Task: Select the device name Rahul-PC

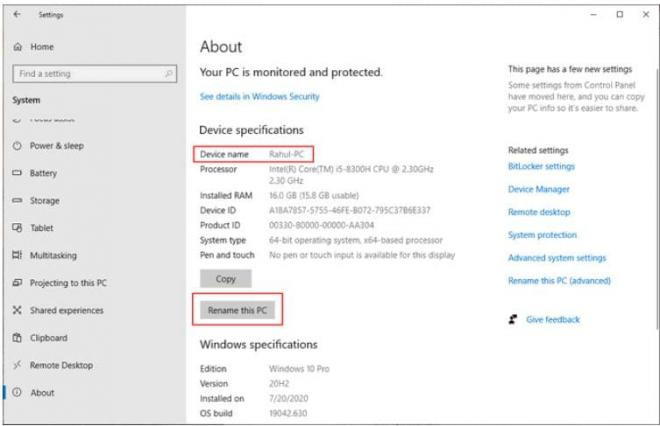Action: 286,154
